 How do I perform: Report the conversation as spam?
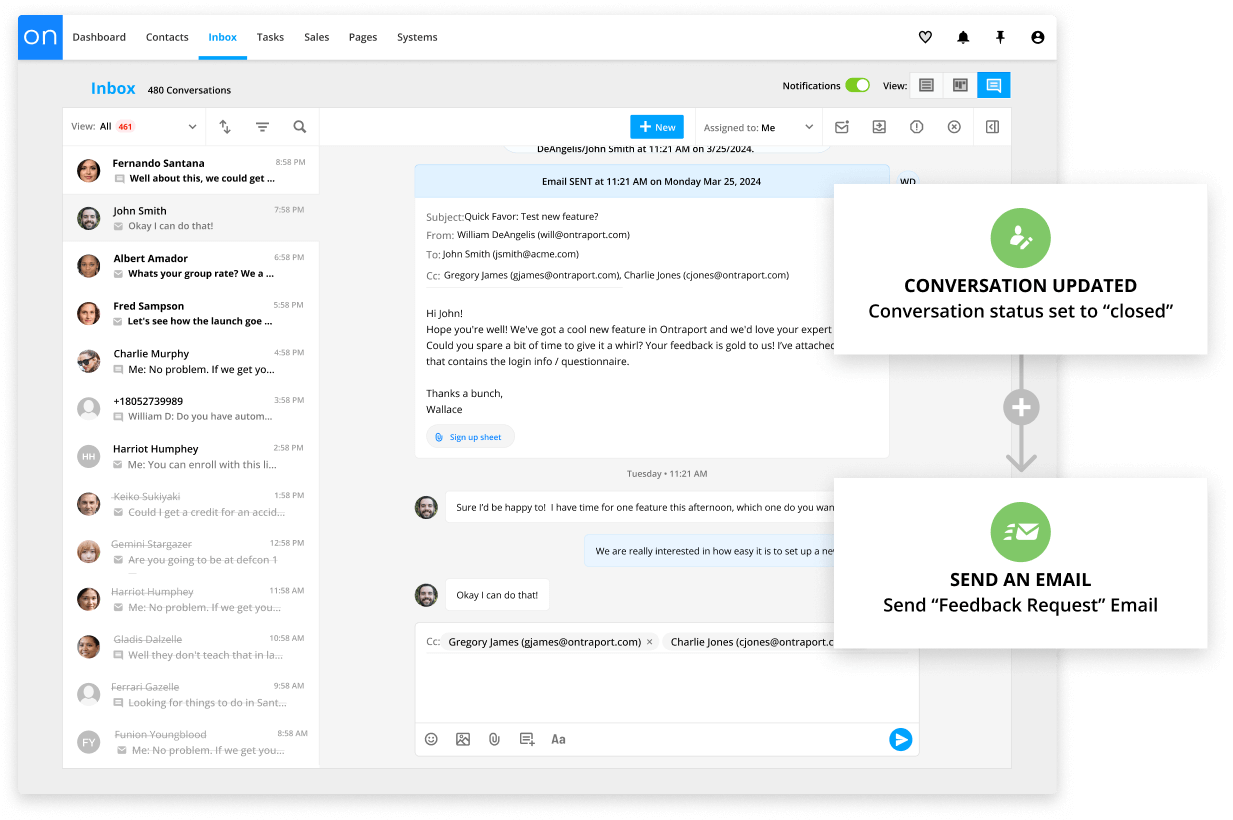[x=917, y=126]
